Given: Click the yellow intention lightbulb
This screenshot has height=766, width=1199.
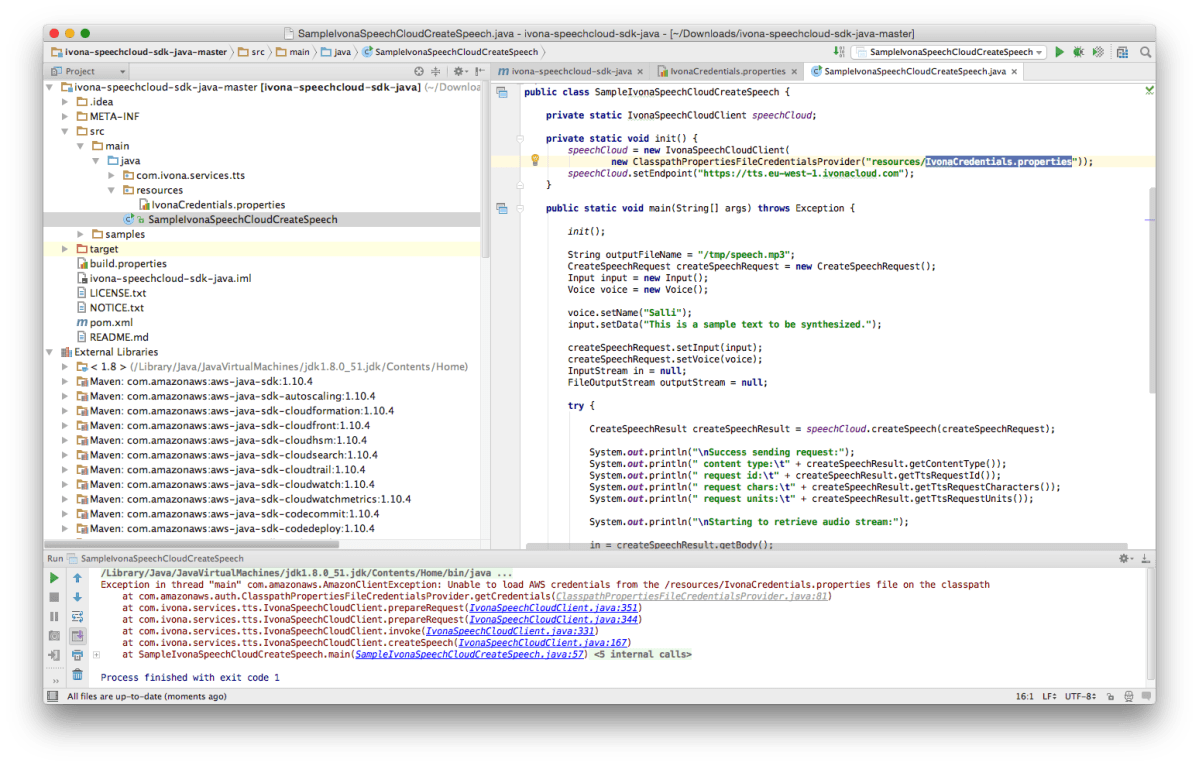Looking at the screenshot, I should click(535, 161).
